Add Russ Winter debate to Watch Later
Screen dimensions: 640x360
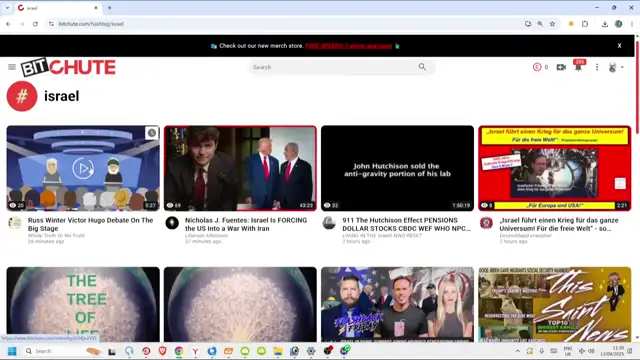click(x=151, y=133)
